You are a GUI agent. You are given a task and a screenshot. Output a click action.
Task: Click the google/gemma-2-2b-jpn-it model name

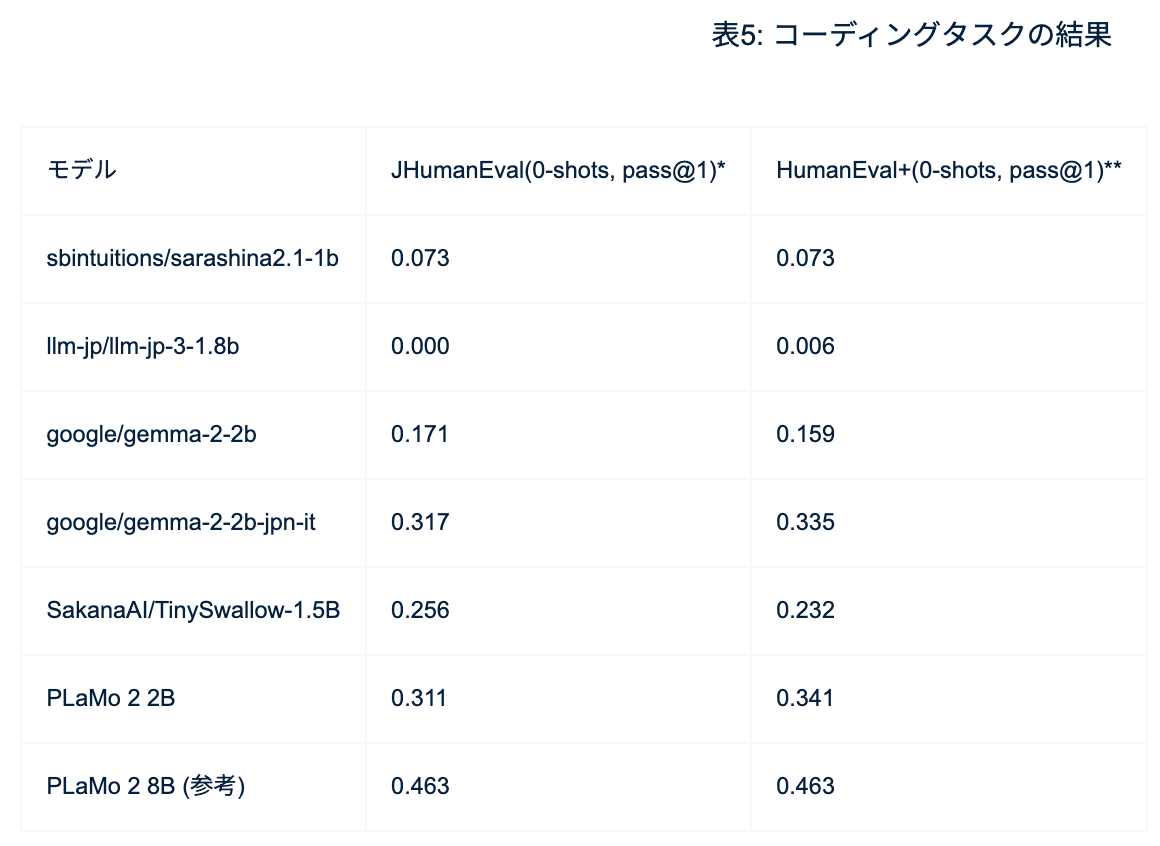pyautogui.click(x=181, y=522)
